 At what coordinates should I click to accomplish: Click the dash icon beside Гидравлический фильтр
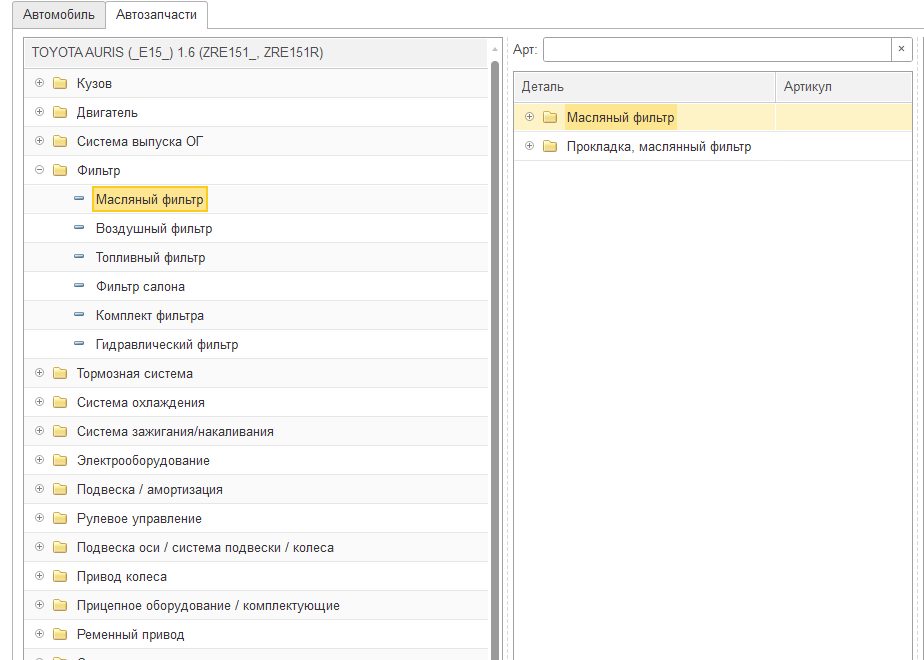coord(79,344)
